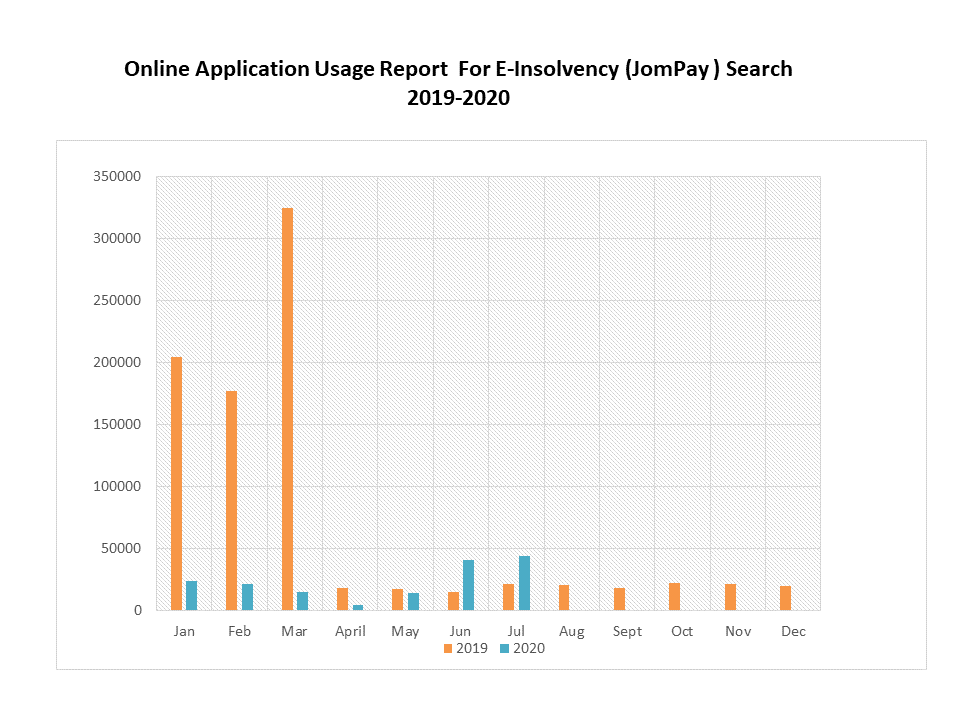Select the blue 2020 bar for Mar
The width and height of the screenshot is (960, 720).
(302, 601)
